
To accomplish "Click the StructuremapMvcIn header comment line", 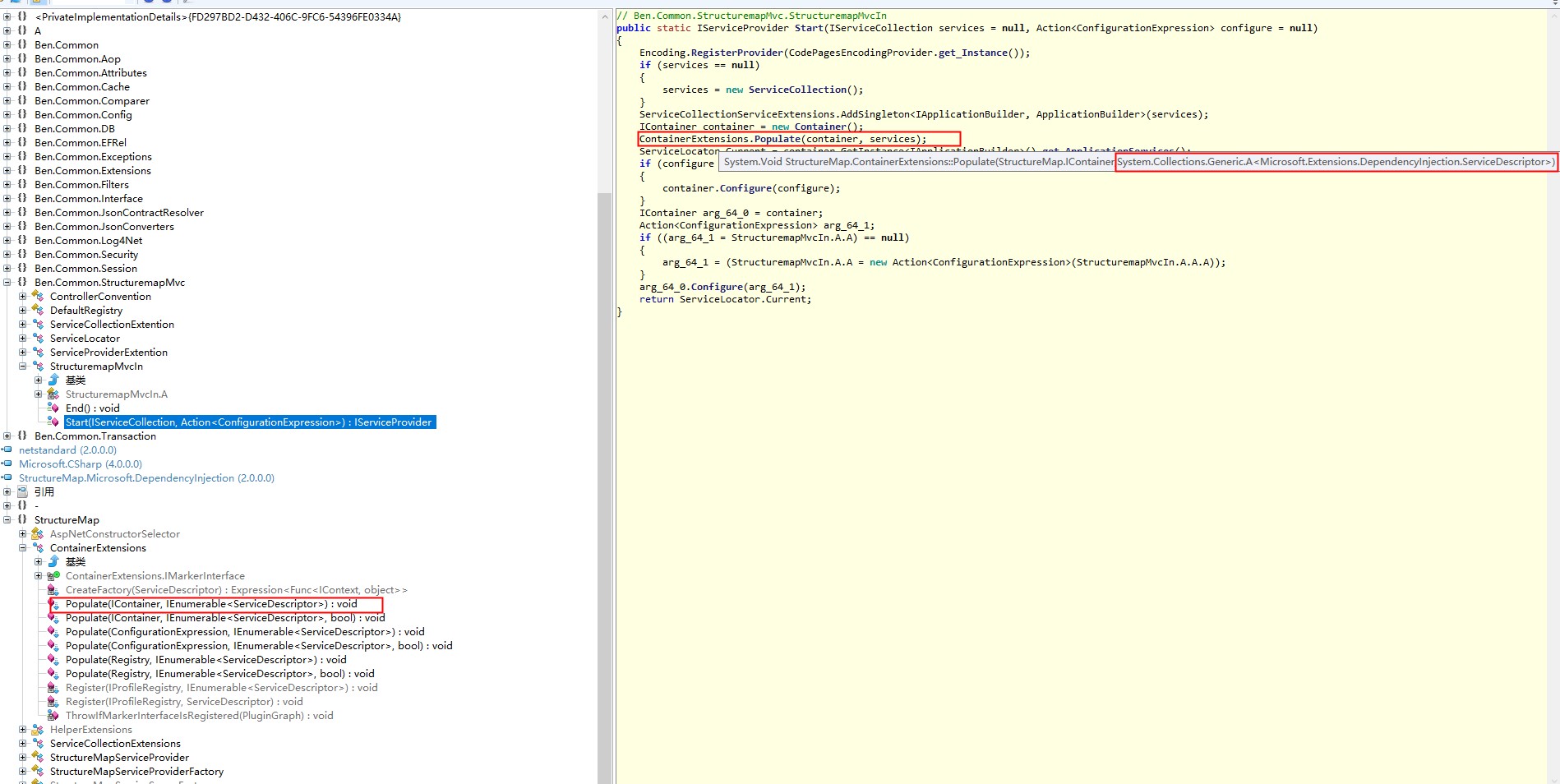I will 751,15.
